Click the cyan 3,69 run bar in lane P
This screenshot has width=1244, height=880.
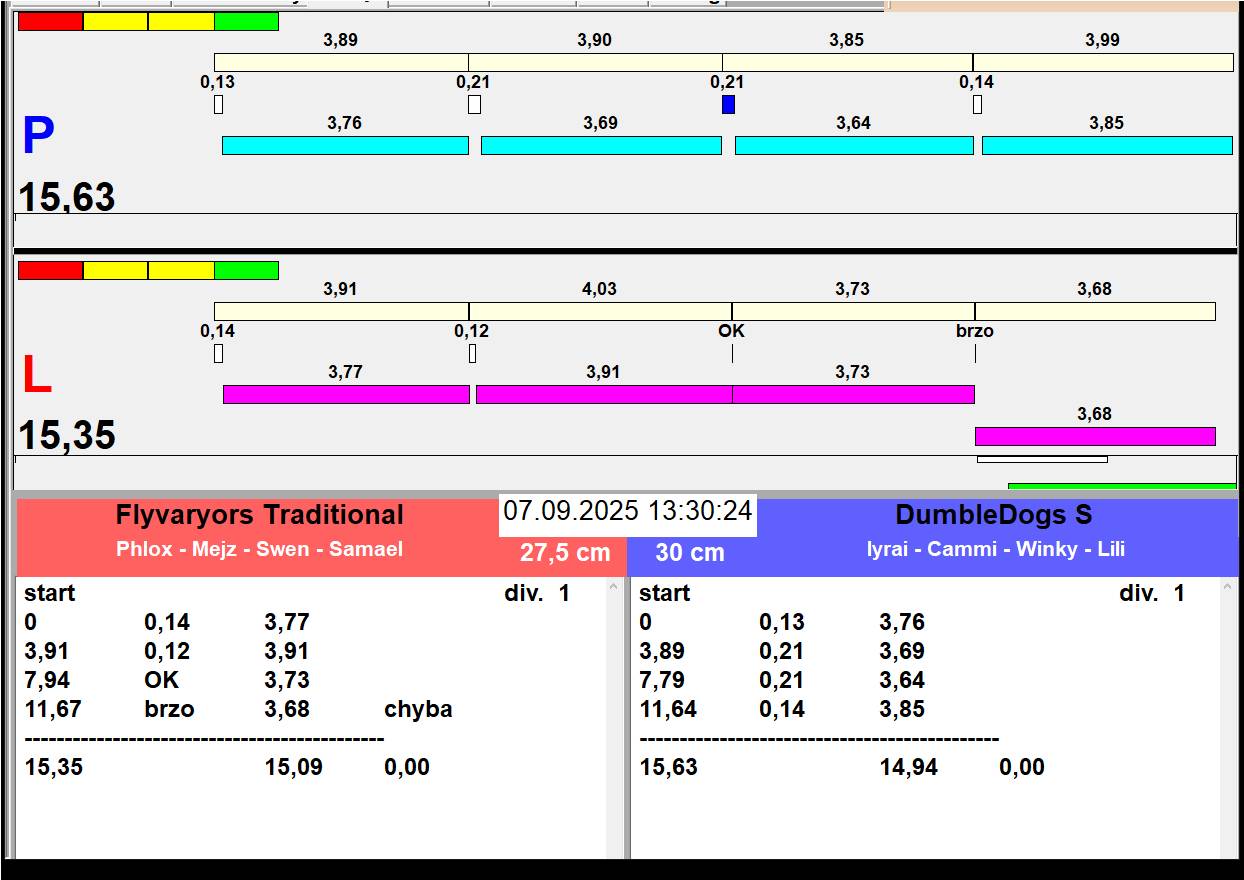click(601, 145)
